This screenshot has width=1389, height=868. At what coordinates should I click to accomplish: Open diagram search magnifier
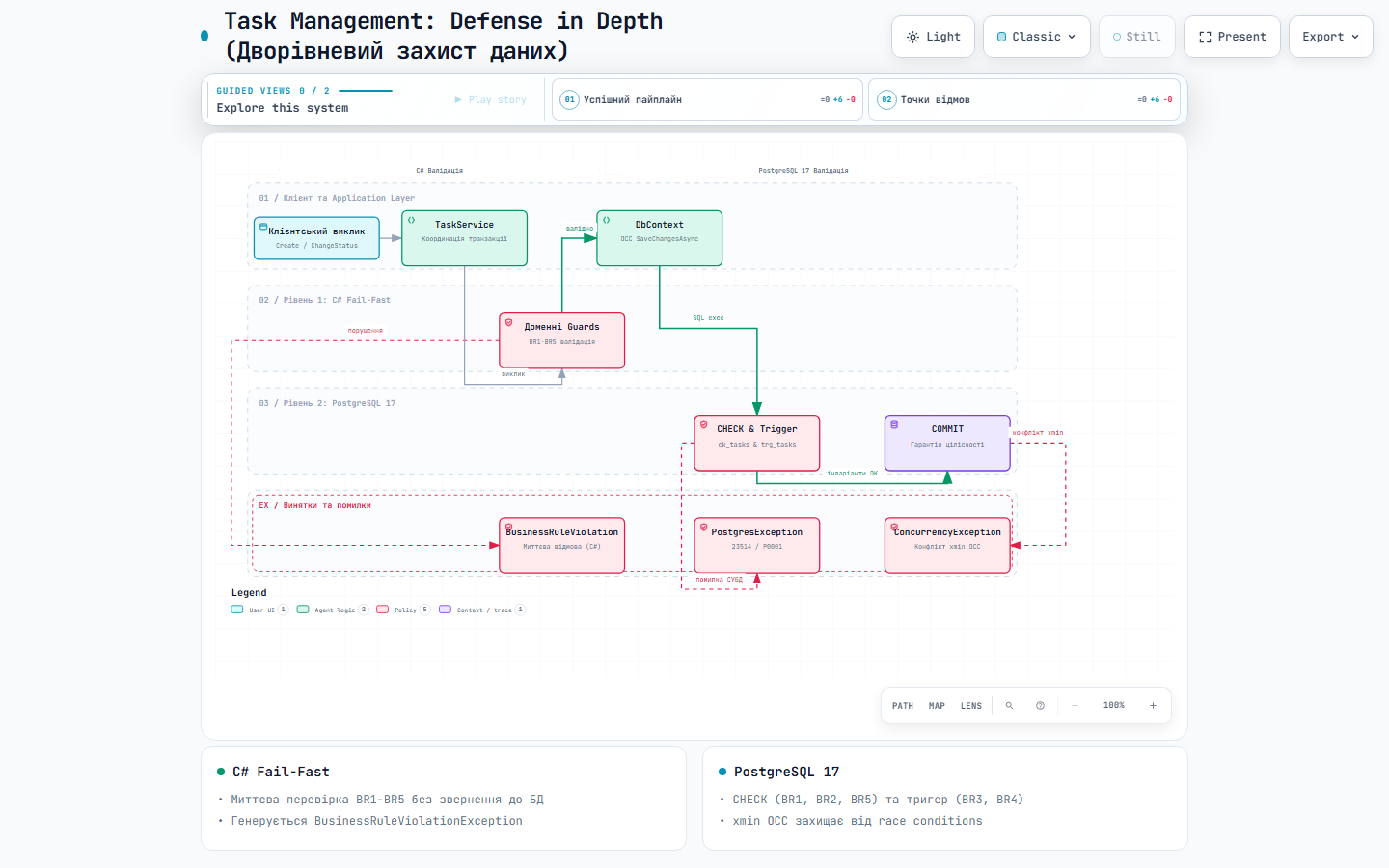point(1009,706)
